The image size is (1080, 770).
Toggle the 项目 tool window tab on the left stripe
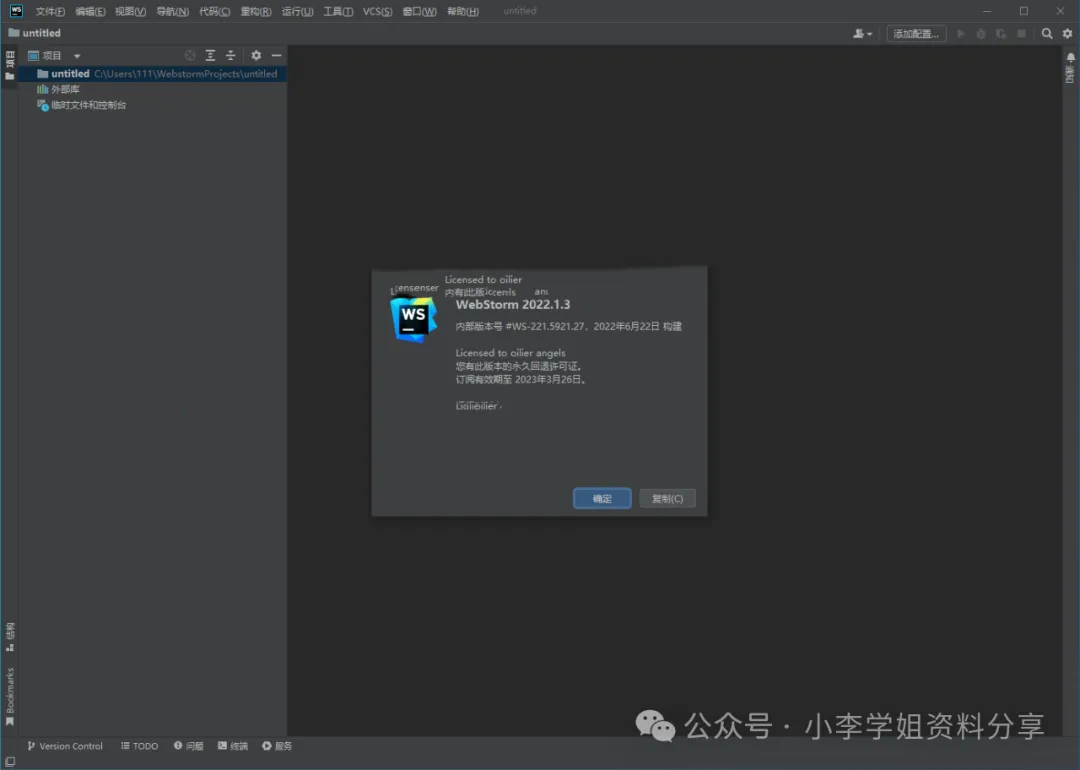click(10, 65)
